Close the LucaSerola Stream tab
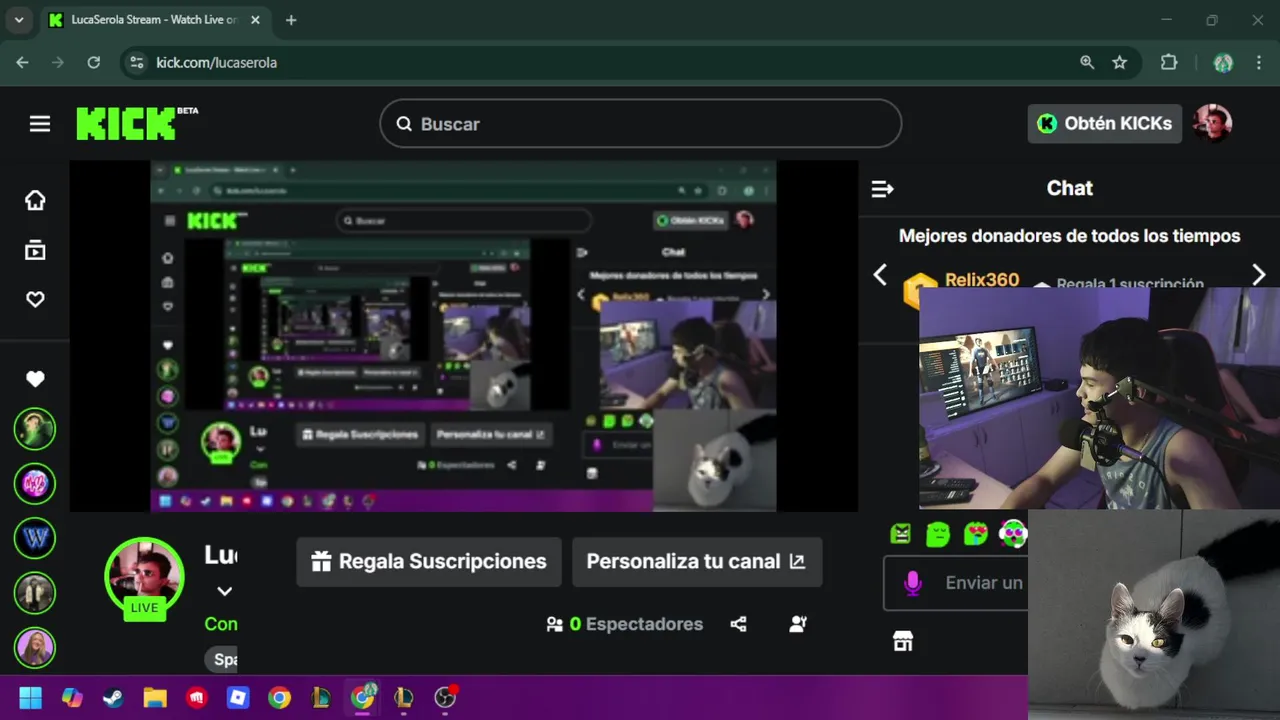Viewport: 1280px width, 720px height. tap(257, 20)
